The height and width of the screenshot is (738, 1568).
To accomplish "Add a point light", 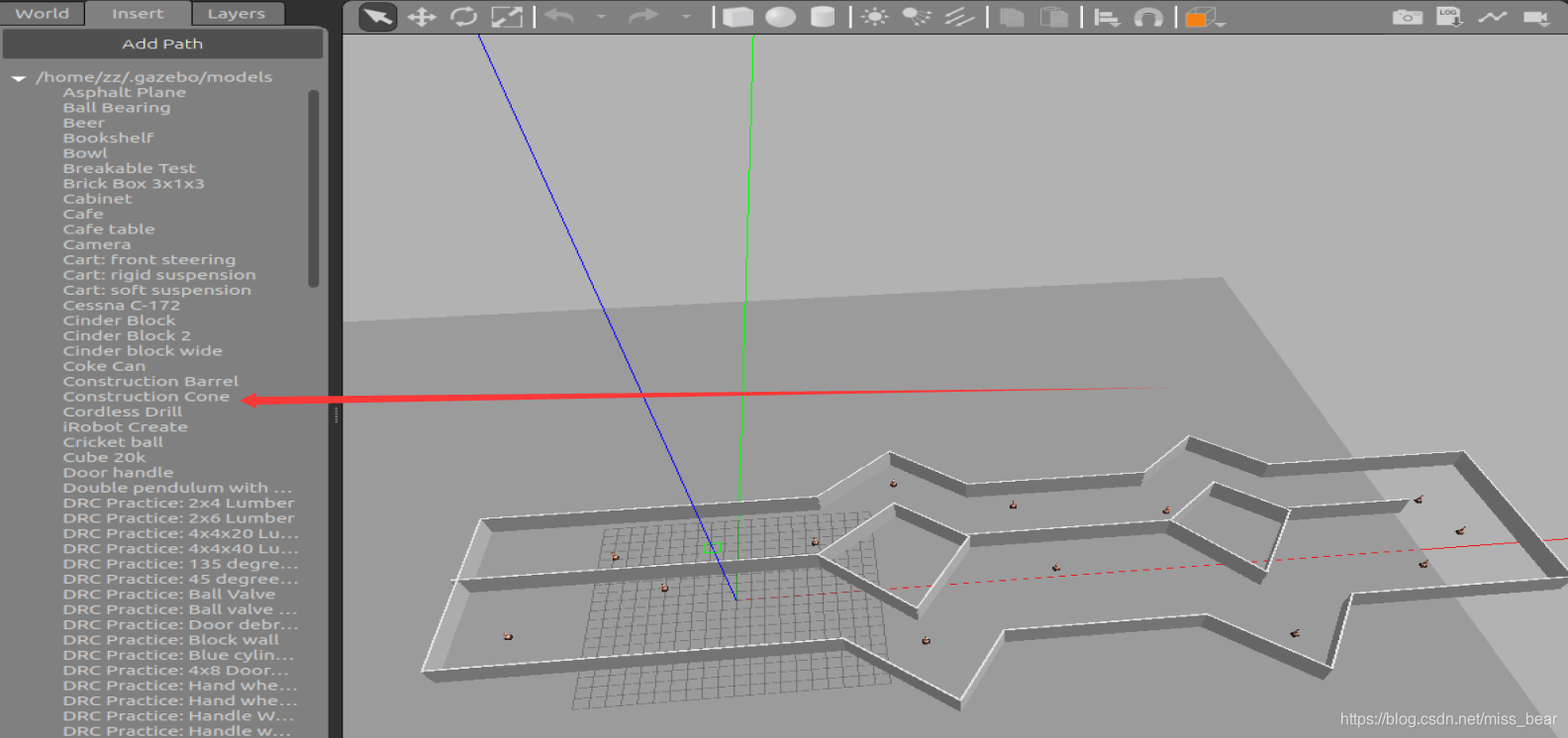I will (x=874, y=17).
